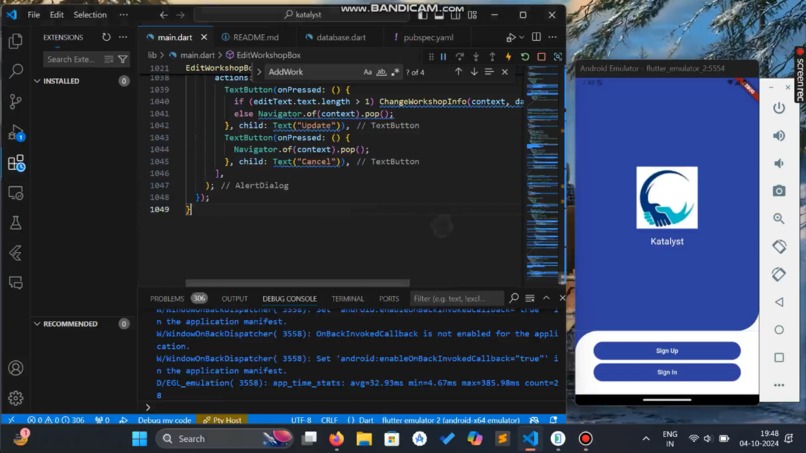The image size is (806, 453).
Task: Click emulator Home circle button
Action: [x=779, y=330]
